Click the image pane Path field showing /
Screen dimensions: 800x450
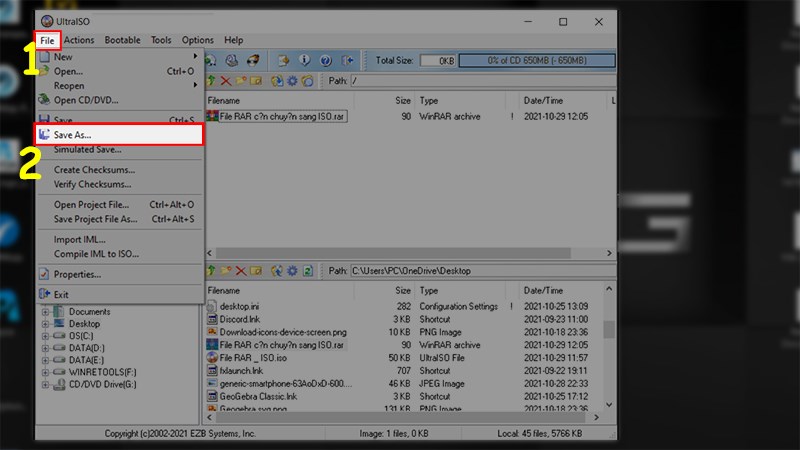coord(482,81)
